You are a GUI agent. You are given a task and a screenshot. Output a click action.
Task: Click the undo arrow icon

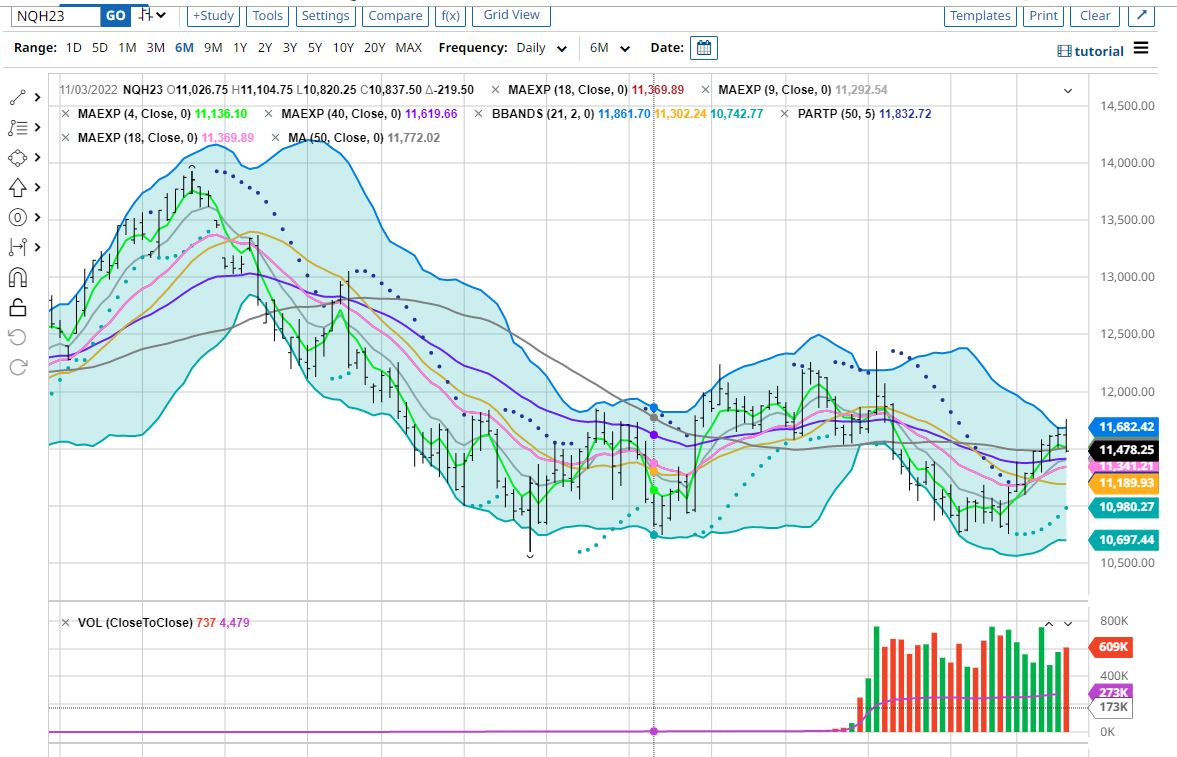(x=17, y=337)
